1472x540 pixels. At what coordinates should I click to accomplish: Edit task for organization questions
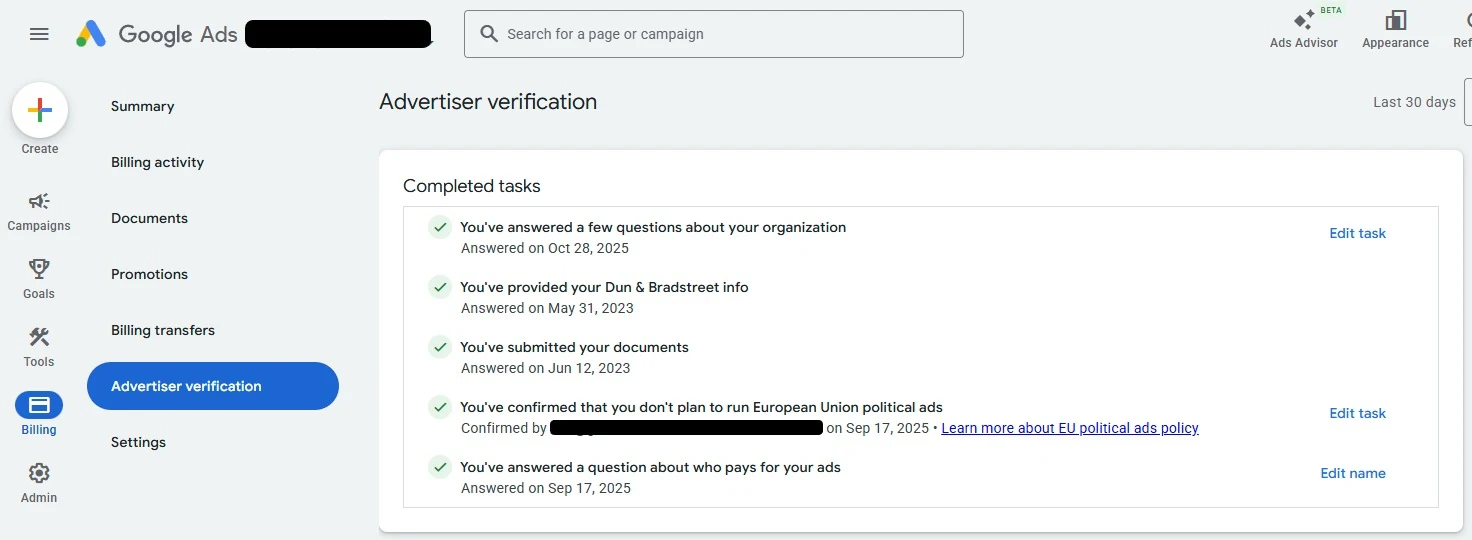coord(1357,233)
